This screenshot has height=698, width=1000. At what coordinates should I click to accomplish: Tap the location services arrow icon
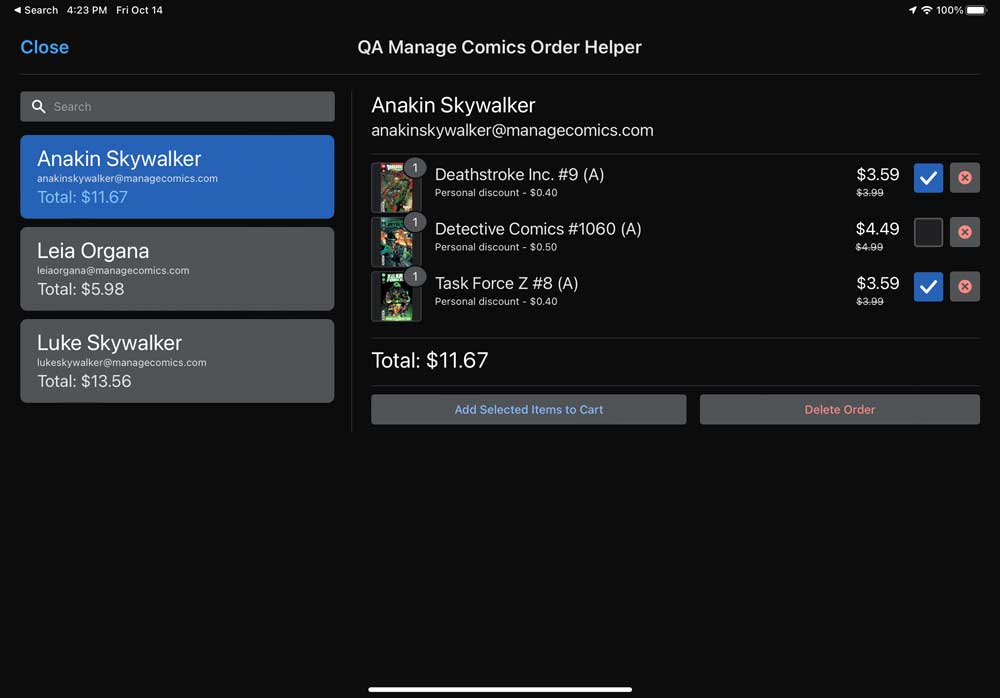(913, 10)
